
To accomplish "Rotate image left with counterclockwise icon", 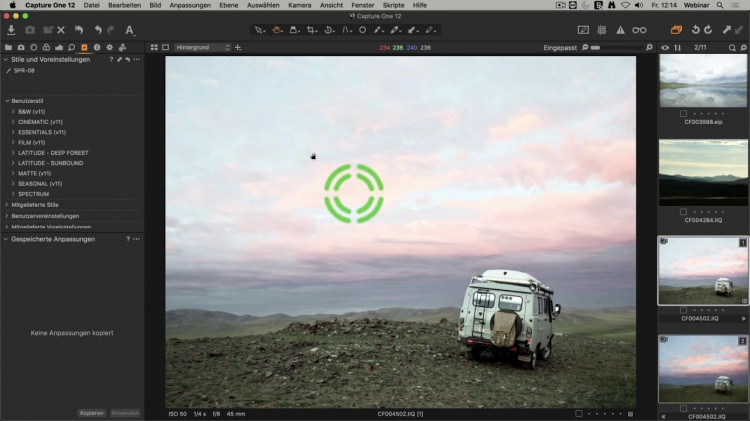I will (695, 30).
